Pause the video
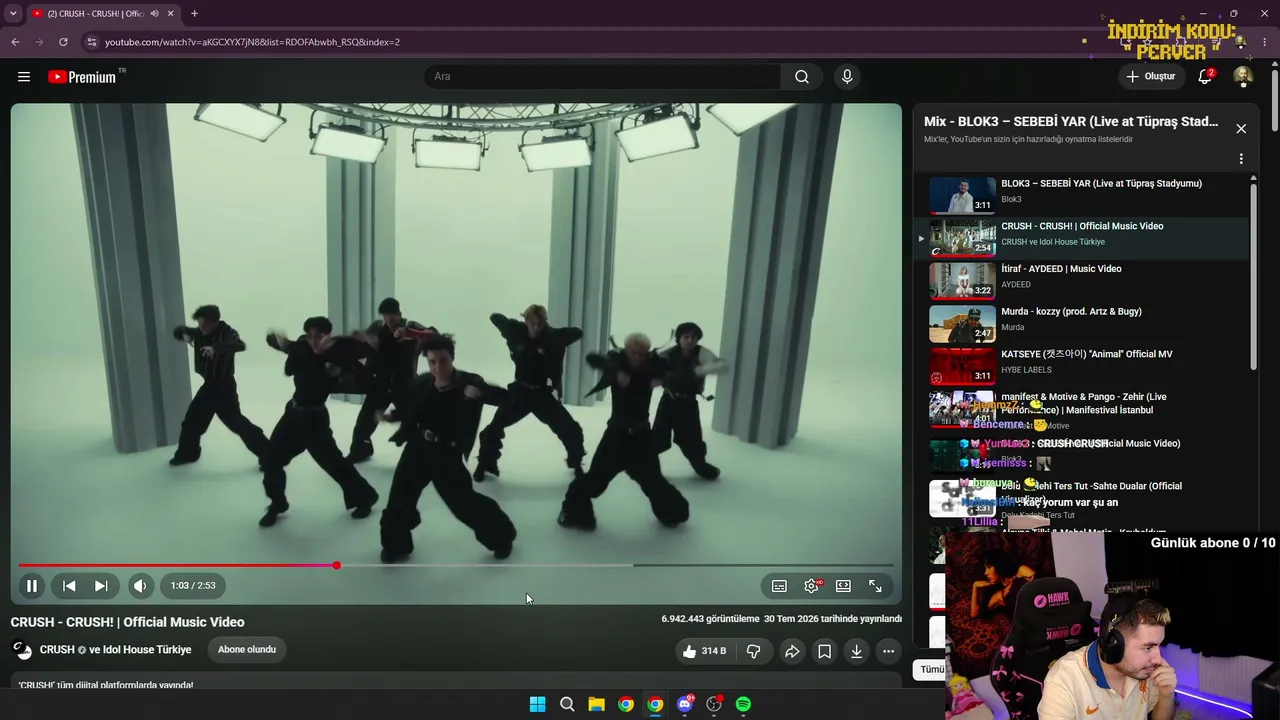1280x720 pixels. [x=32, y=586]
